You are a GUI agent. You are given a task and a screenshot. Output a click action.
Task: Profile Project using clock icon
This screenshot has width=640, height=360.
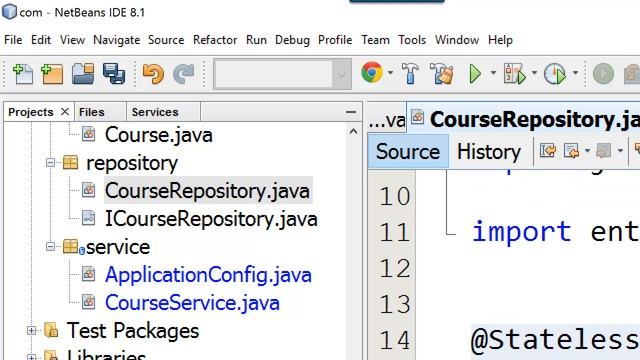(555, 74)
